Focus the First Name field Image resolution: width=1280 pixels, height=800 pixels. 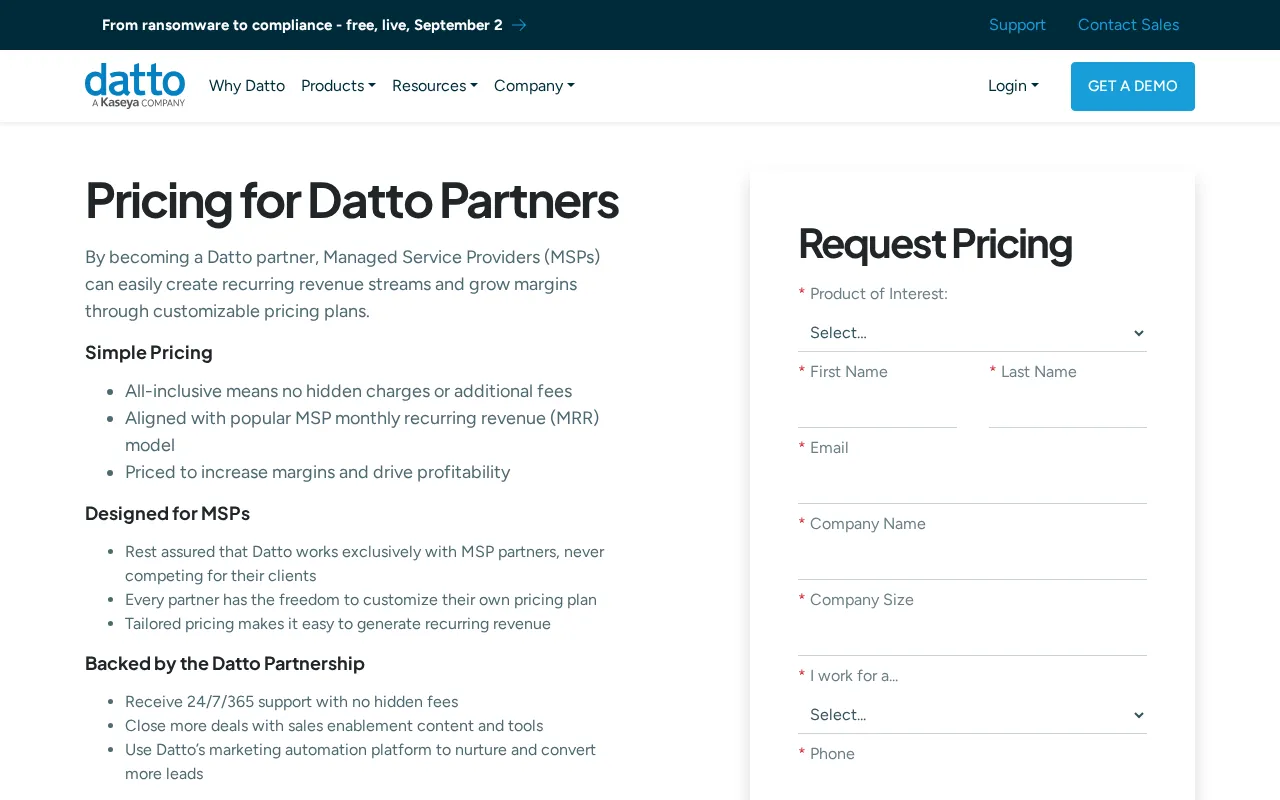tap(877, 409)
